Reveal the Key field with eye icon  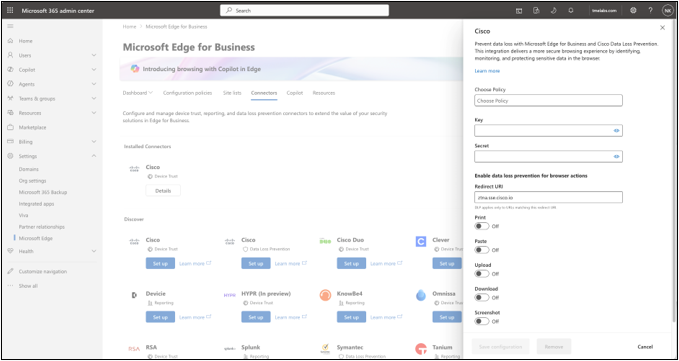(x=616, y=130)
